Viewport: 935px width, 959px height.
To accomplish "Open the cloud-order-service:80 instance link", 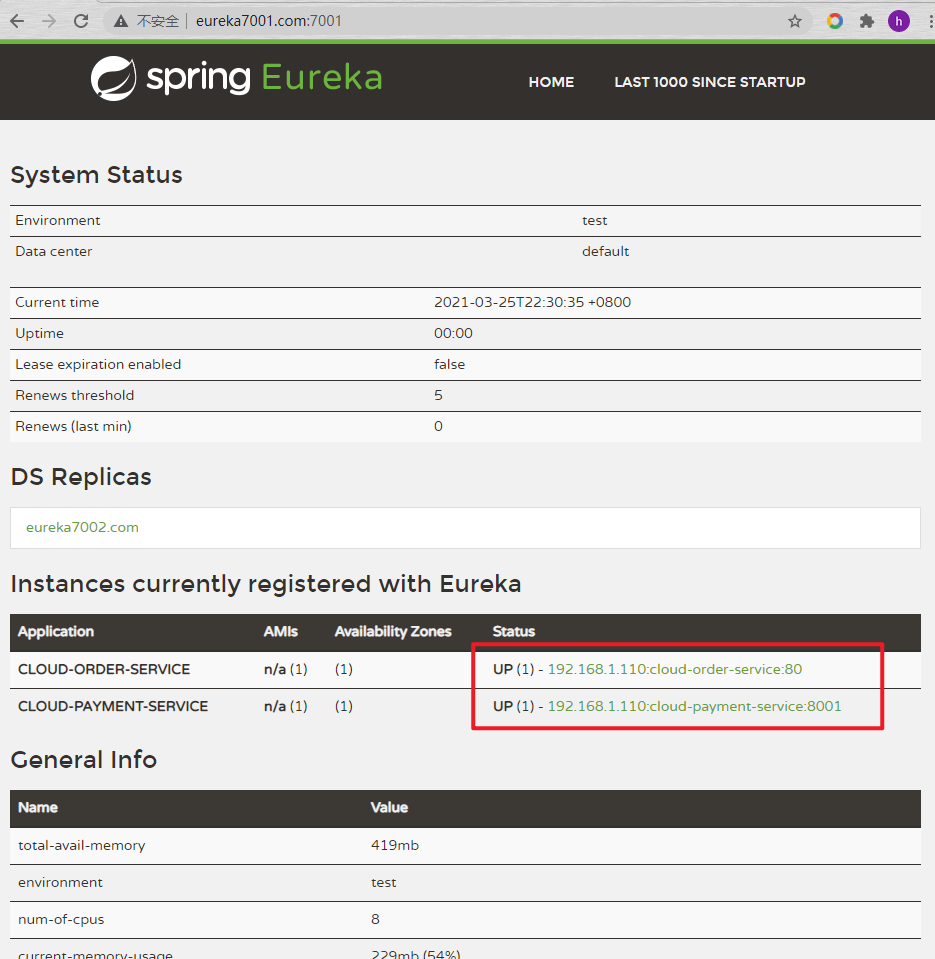I will coord(674,669).
